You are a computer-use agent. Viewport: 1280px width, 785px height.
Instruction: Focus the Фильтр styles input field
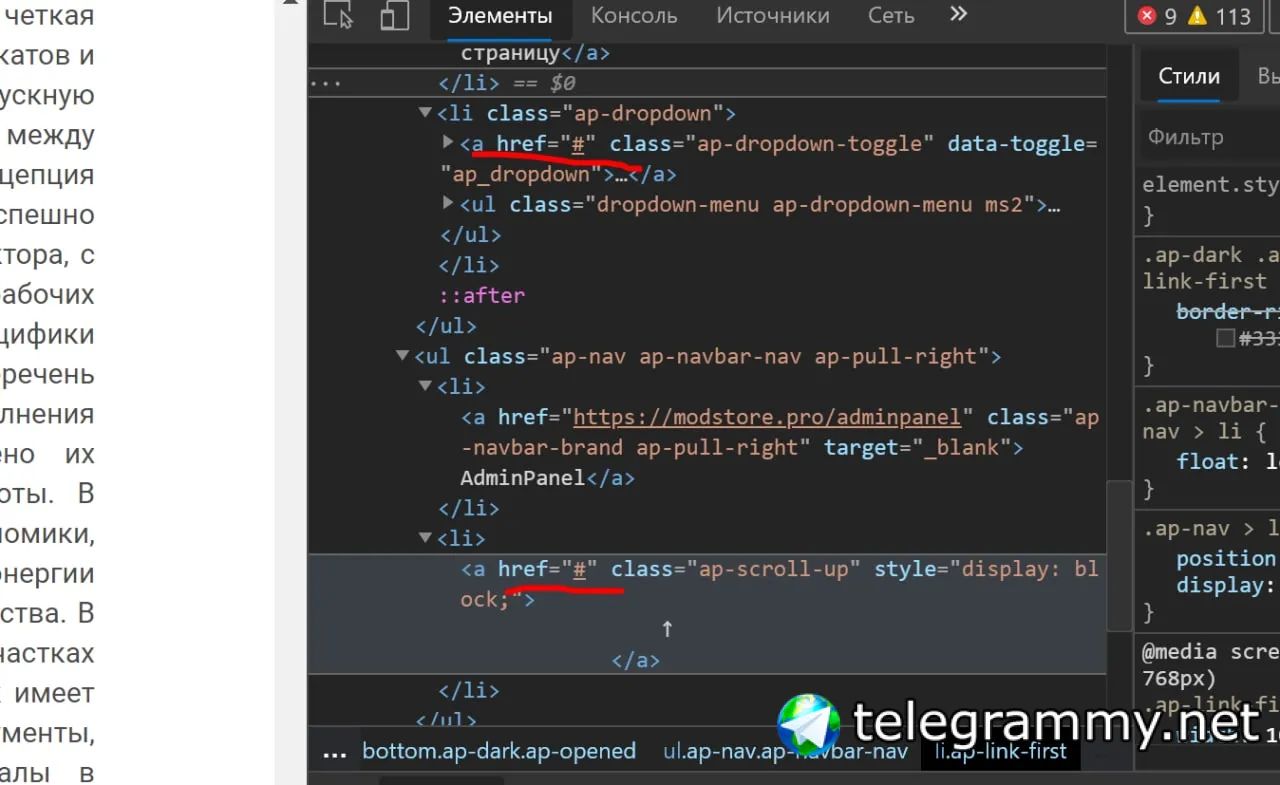1210,137
